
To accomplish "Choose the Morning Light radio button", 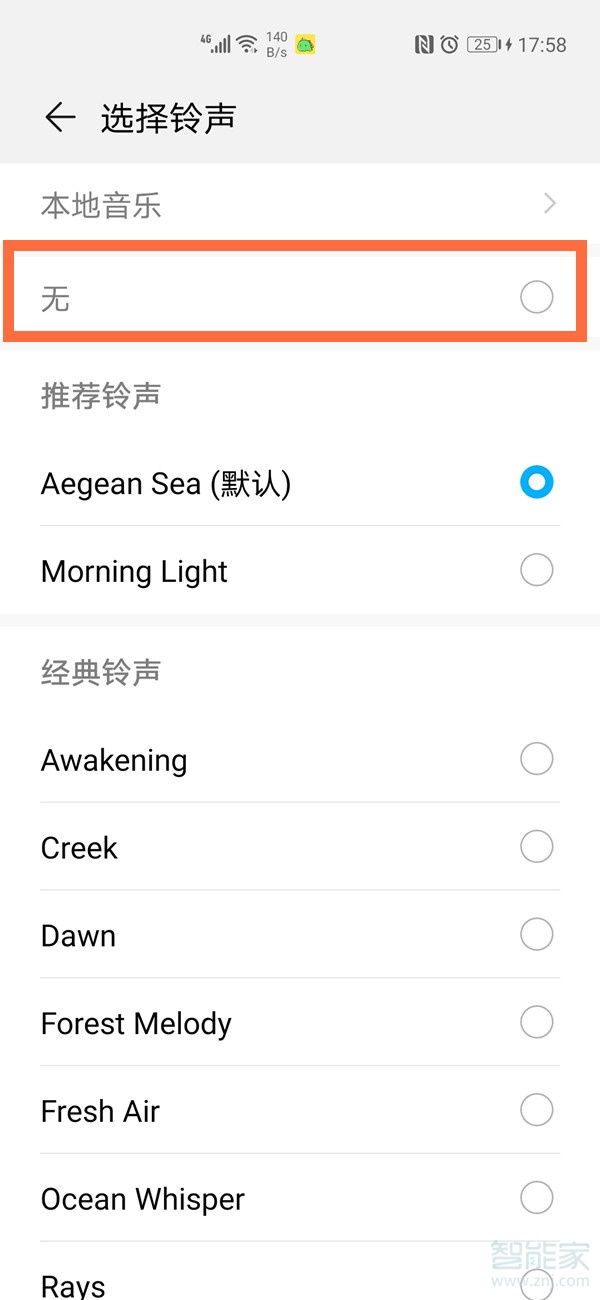I will click(537, 571).
